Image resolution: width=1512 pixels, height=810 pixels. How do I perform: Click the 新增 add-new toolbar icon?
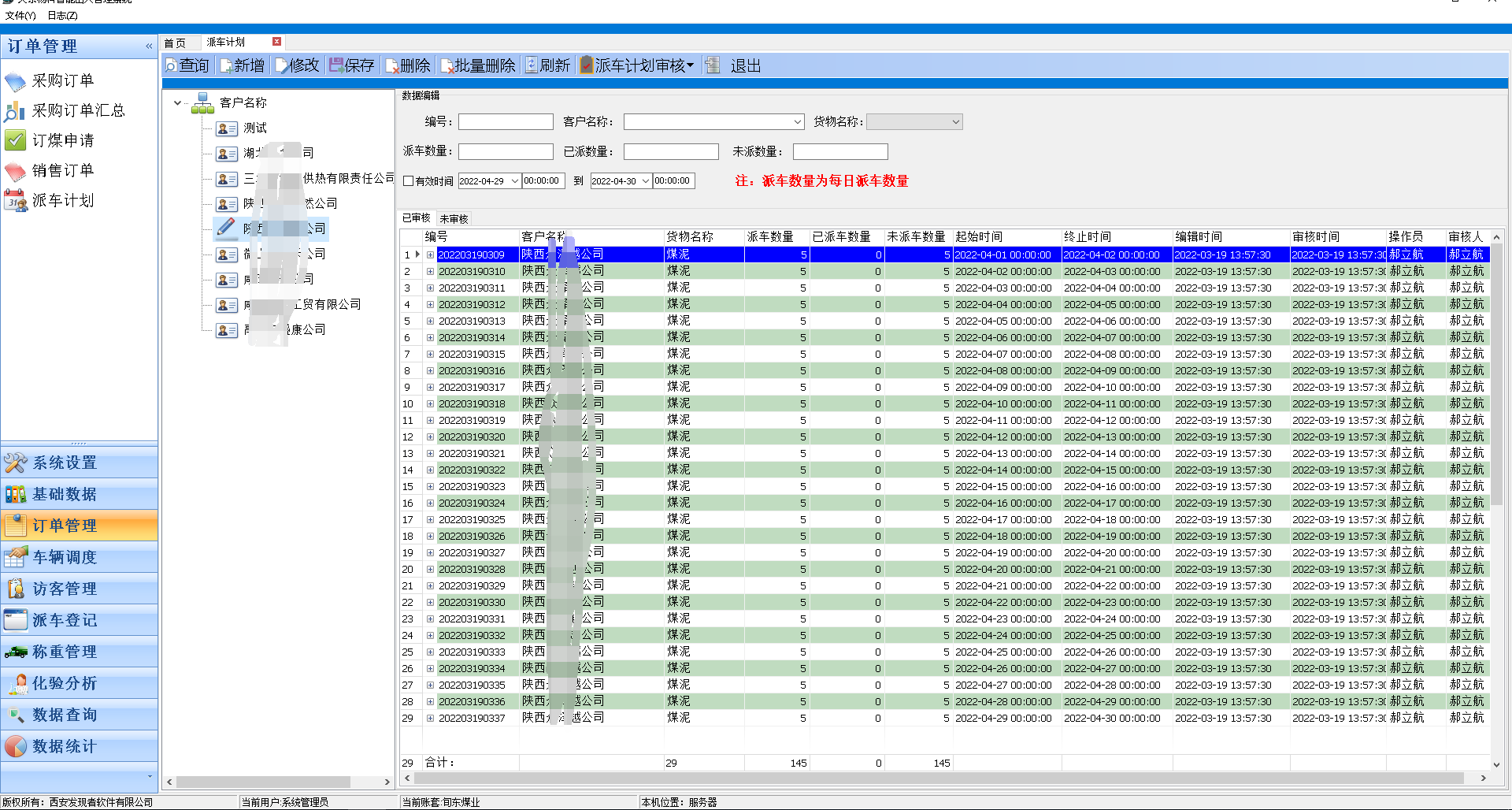point(226,66)
